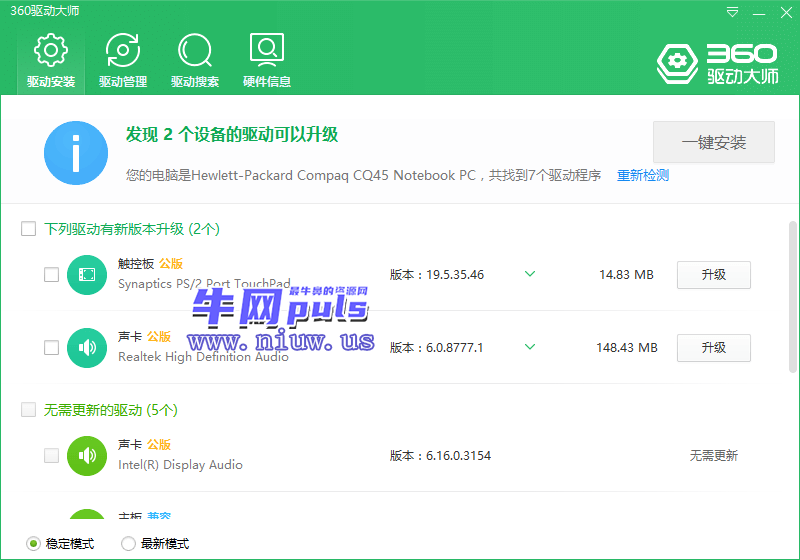The image size is (800, 560).
Task: Click the 发现 2 个设备的驱动可以升级 heading
Action: (x=232, y=135)
